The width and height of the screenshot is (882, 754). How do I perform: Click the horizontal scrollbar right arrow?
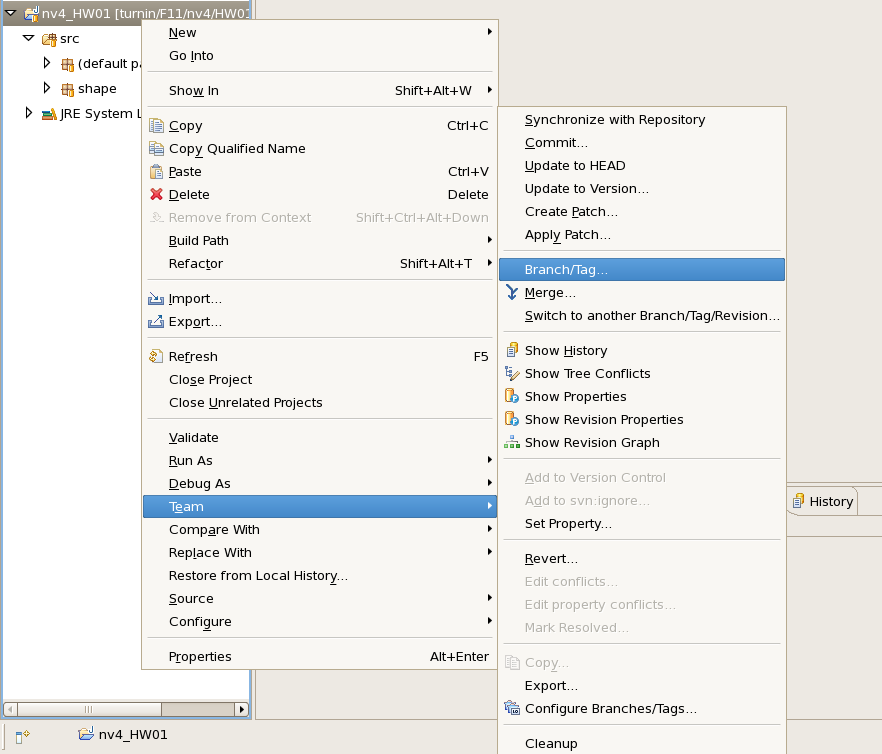[x=241, y=709]
